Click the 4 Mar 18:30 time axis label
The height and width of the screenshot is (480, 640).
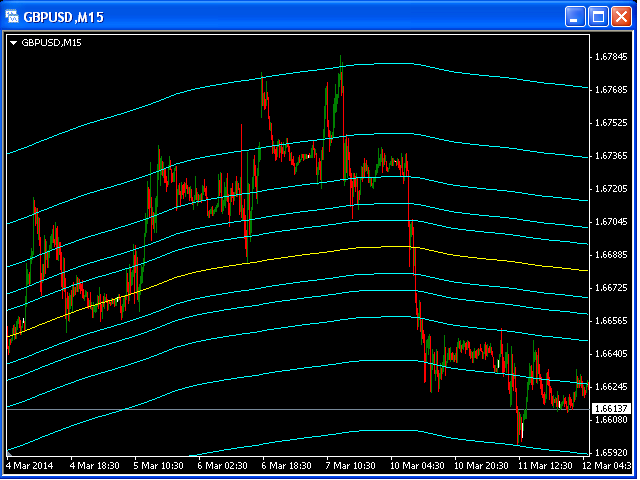[95, 466]
